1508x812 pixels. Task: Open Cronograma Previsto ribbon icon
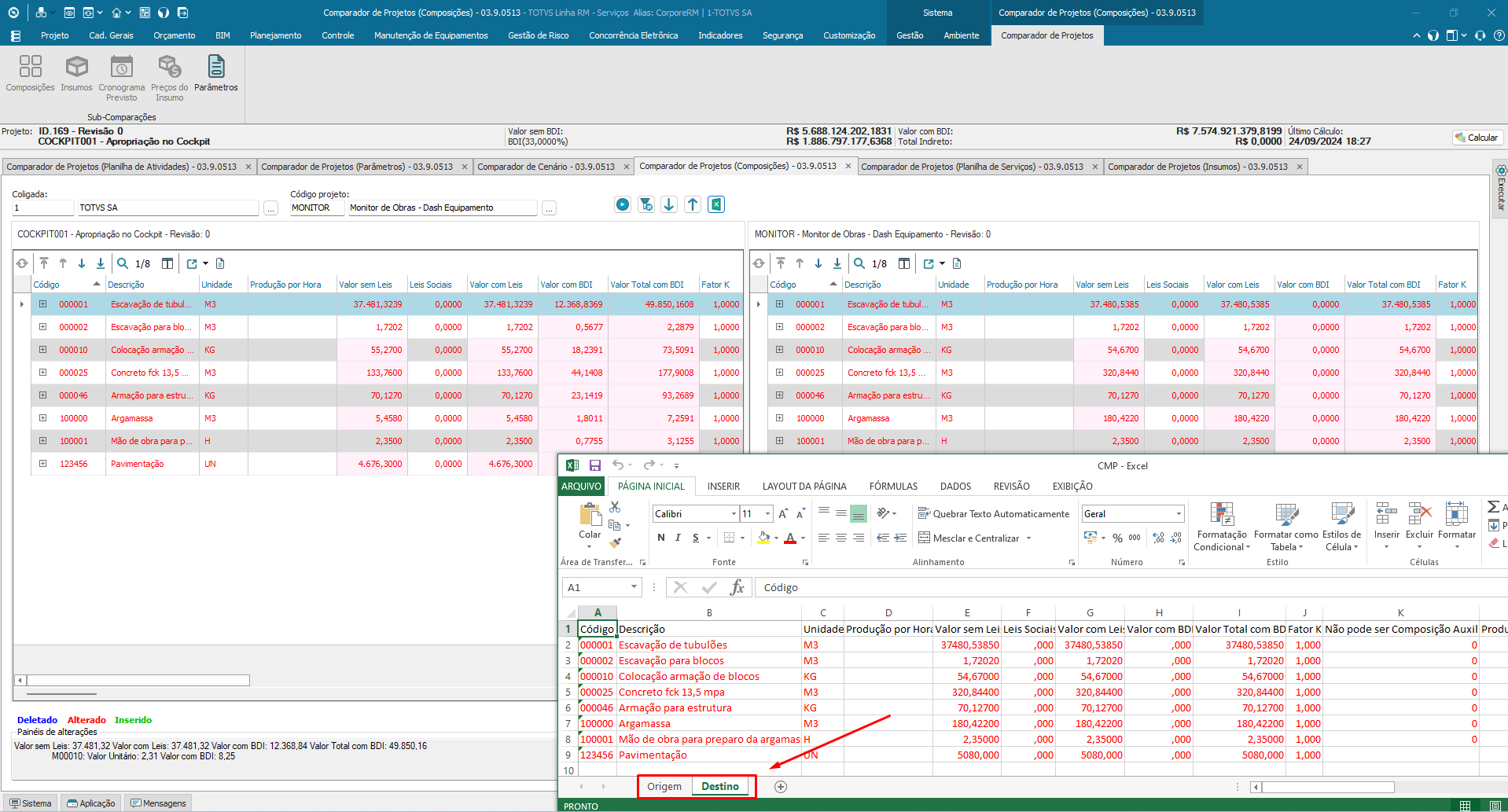point(121,78)
